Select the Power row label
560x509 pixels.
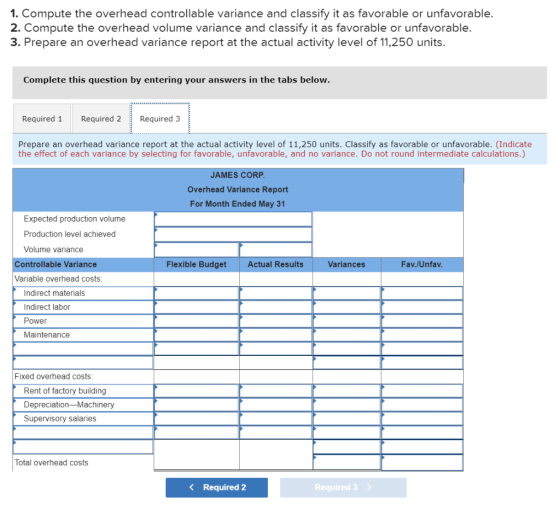tap(83, 321)
